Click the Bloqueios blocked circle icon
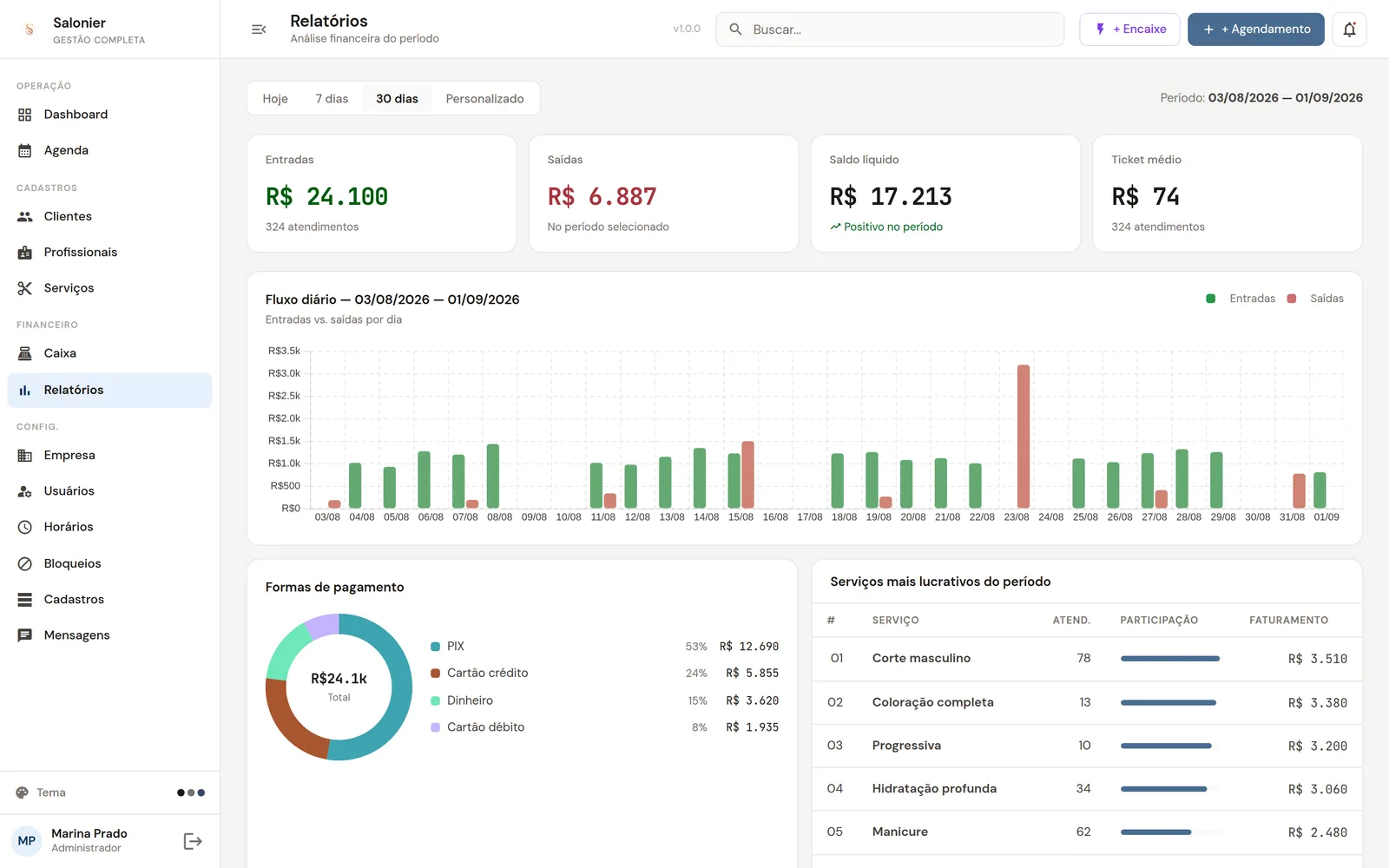1389x868 pixels. click(x=25, y=563)
